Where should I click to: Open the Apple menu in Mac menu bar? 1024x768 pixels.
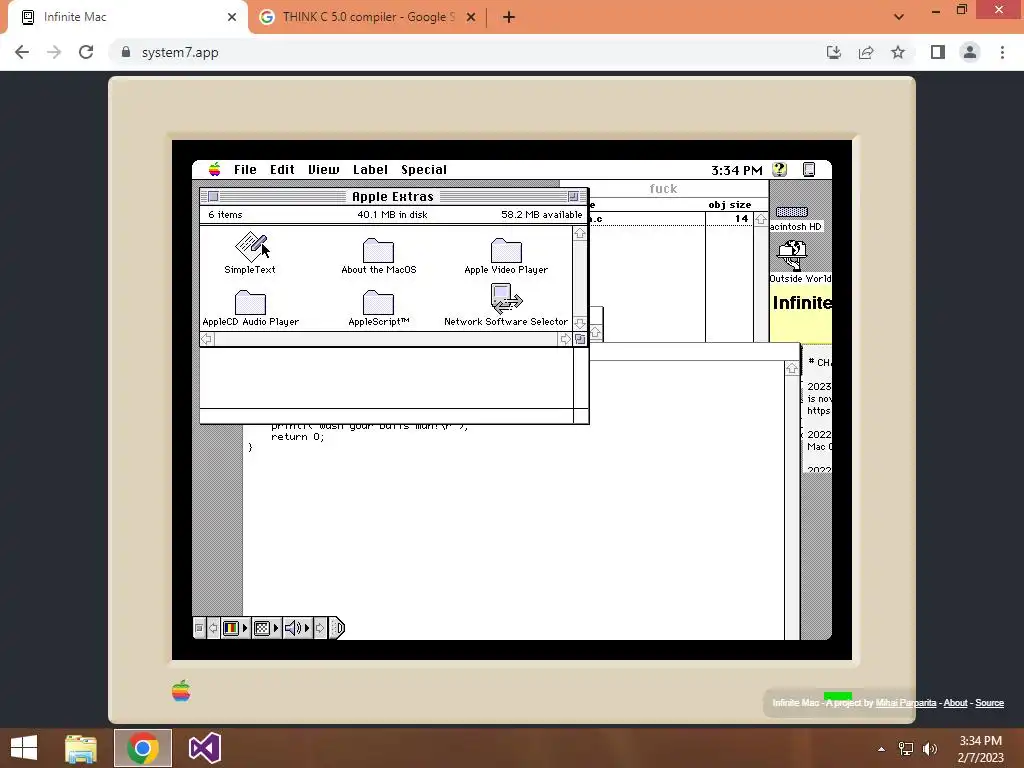coord(214,170)
